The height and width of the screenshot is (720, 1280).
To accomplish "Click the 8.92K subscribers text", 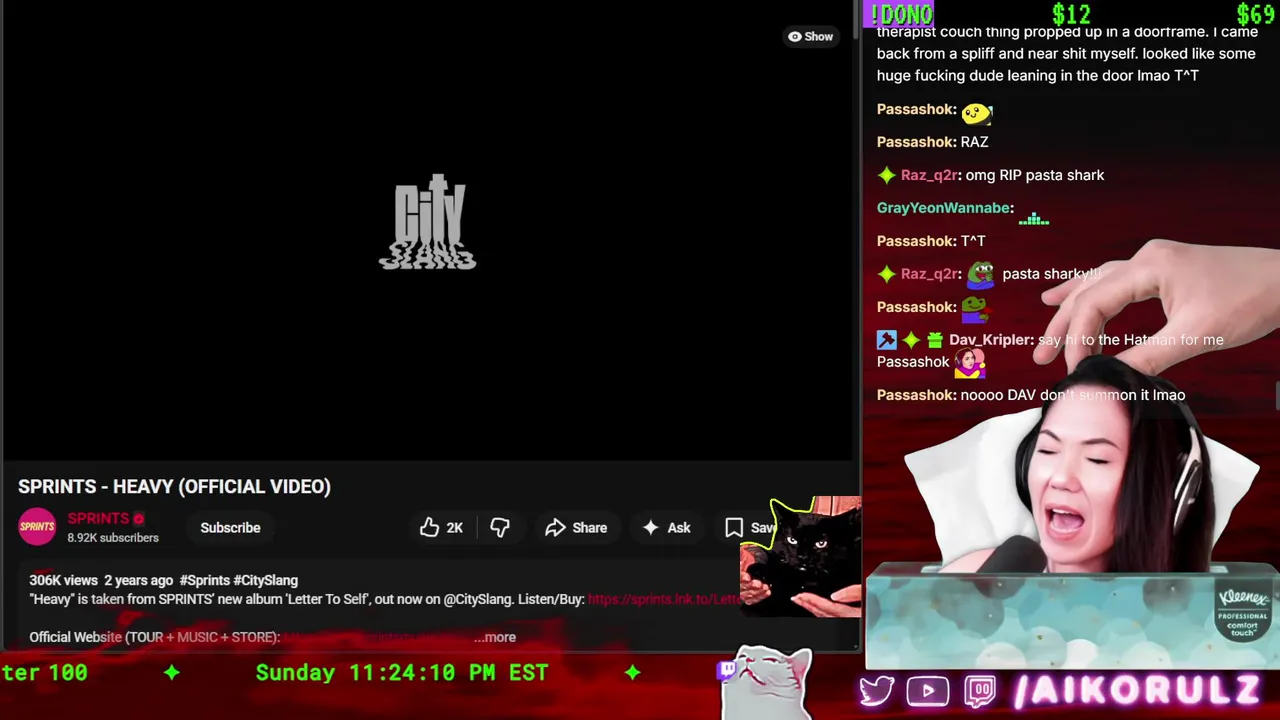I will click(113, 538).
